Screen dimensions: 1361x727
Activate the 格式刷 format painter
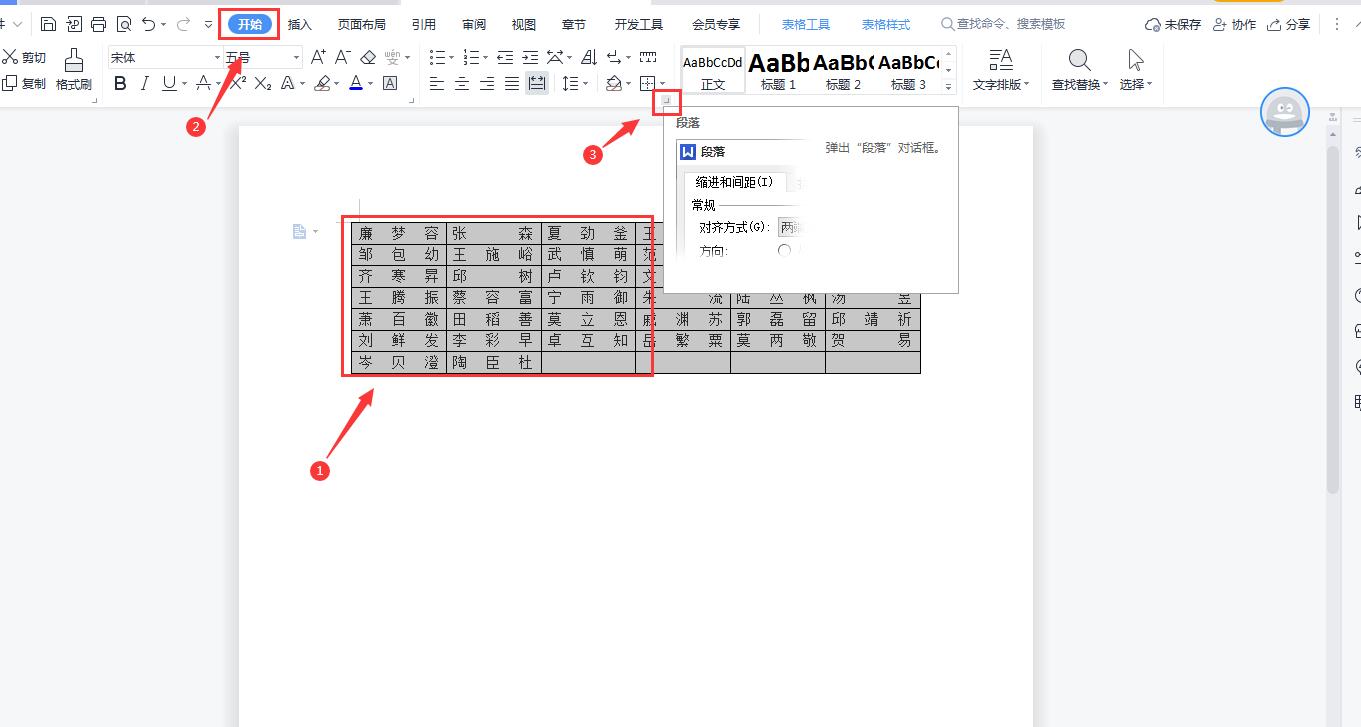(73, 69)
